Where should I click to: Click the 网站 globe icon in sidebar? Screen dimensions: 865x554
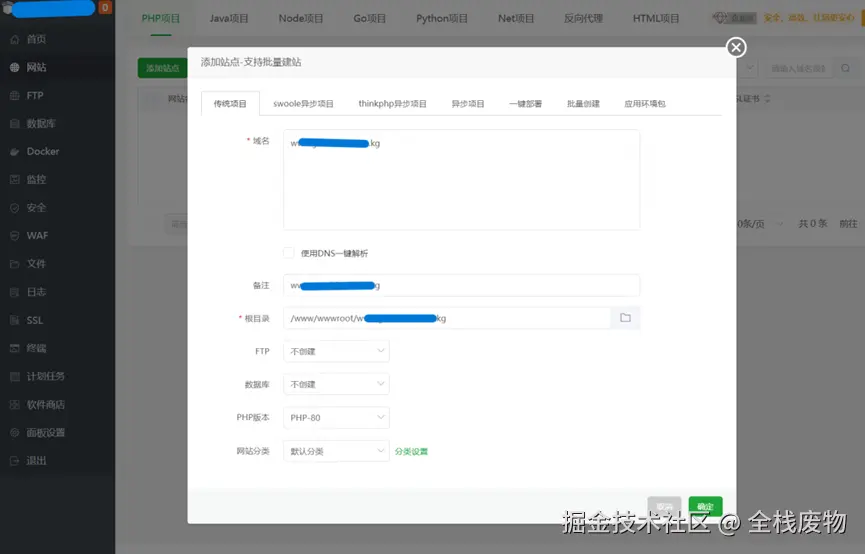(x=15, y=67)
